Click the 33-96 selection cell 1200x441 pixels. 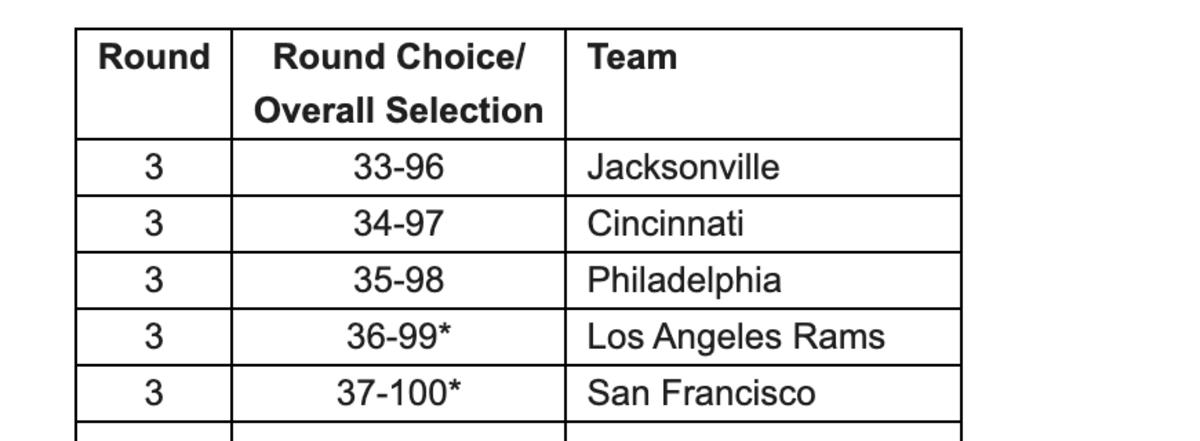point(398,167)
